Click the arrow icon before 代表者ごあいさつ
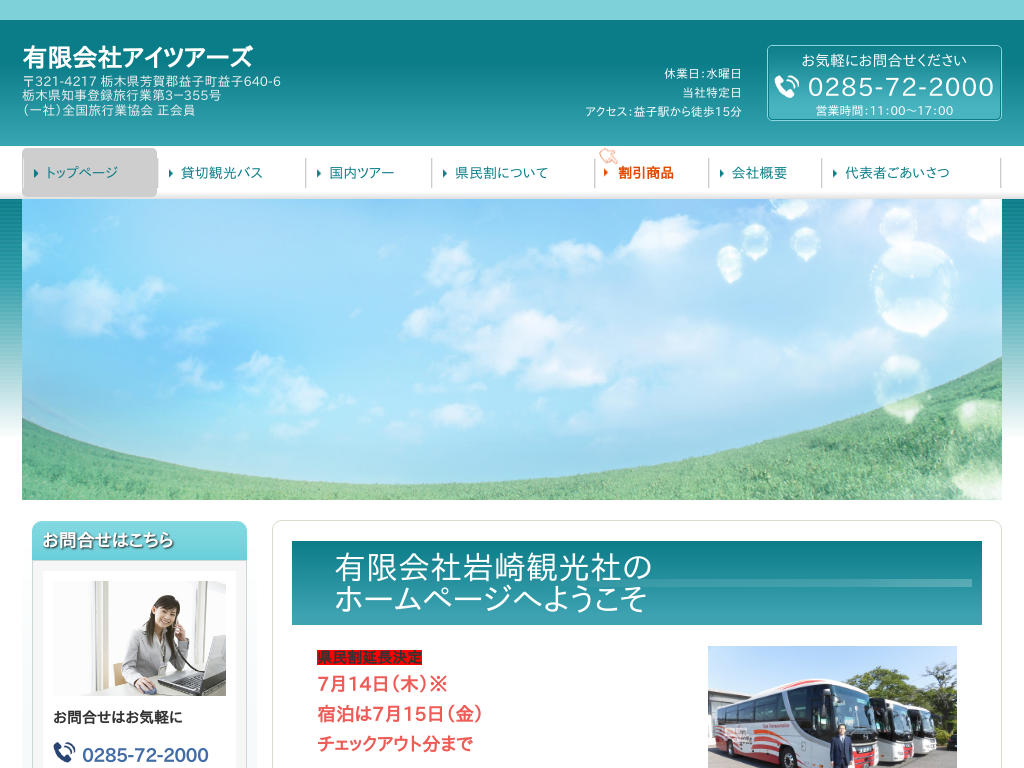 835,173
